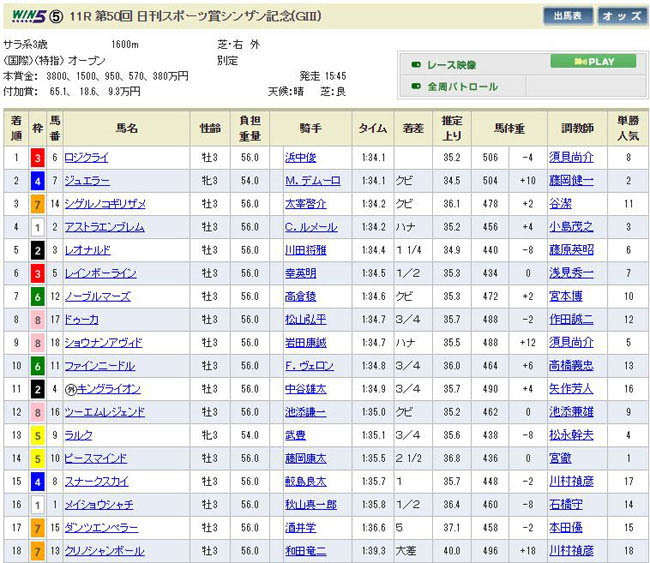Open jockey 武豊's profile link
Viewport: 650px width, 563px height.
coord(293,435)
